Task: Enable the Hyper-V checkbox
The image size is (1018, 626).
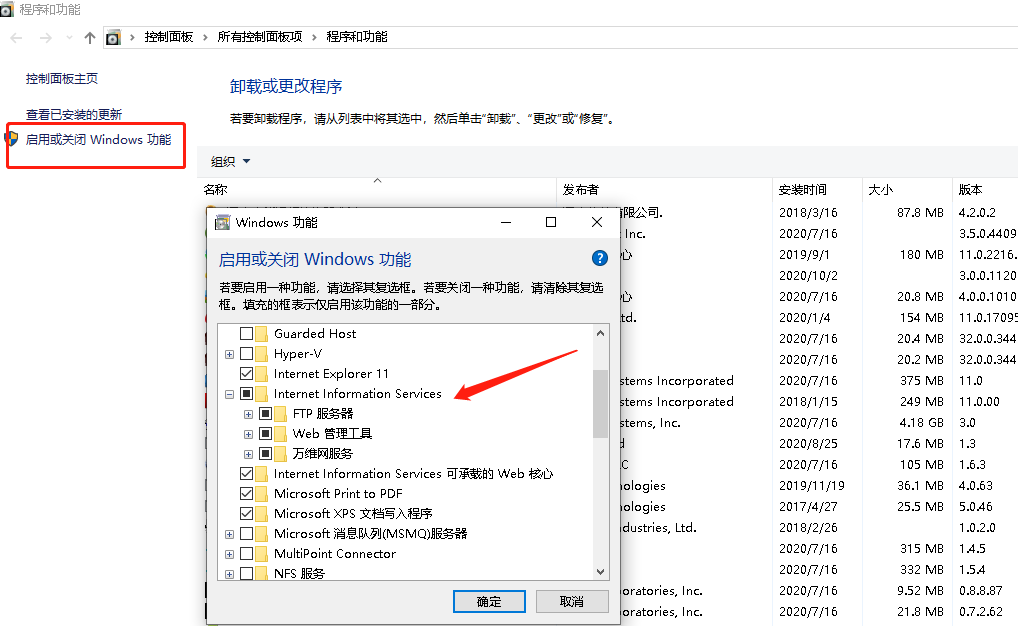Action: [247, 354]
